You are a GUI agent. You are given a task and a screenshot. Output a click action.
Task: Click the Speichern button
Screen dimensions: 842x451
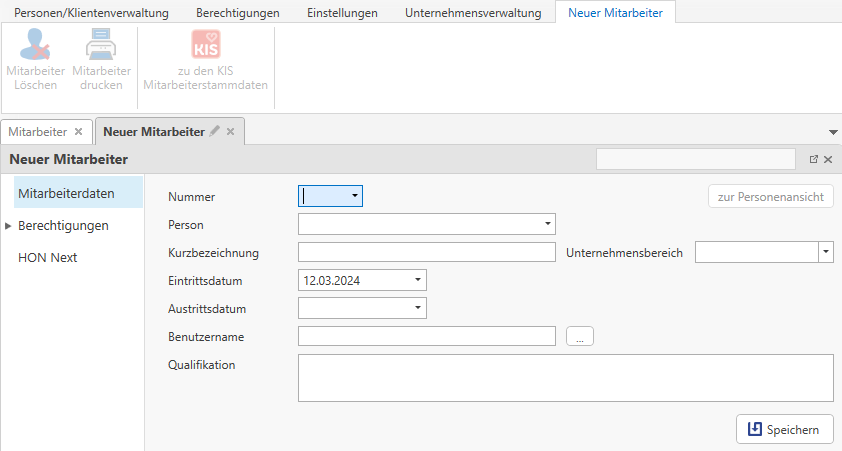tap(785, 430)
